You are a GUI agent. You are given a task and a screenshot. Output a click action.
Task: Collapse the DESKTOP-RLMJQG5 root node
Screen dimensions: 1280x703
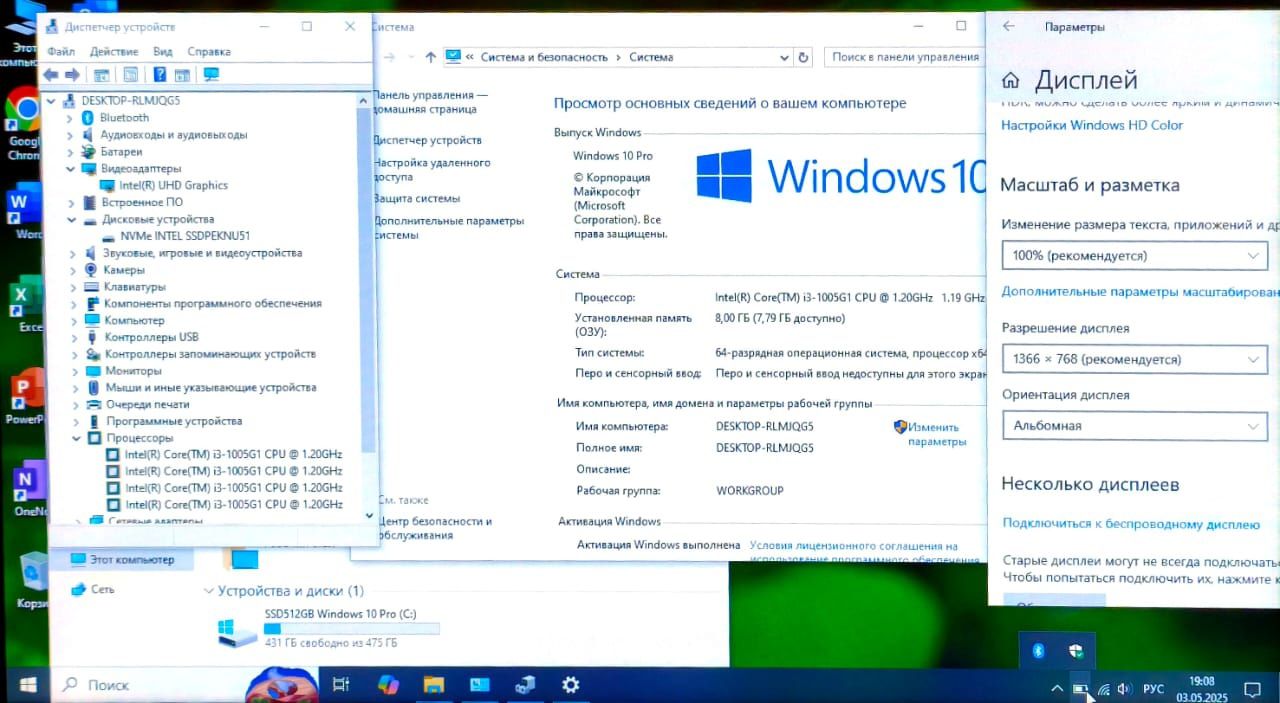pyautogui.click(x=52, y=101)
